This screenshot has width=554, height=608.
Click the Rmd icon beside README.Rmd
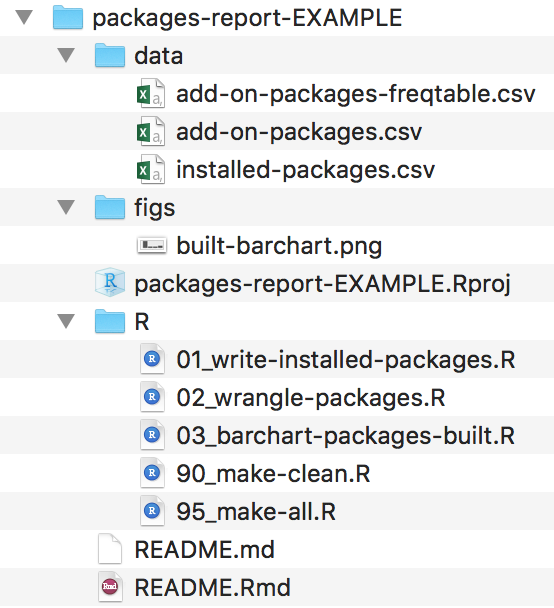coord(110,587)
